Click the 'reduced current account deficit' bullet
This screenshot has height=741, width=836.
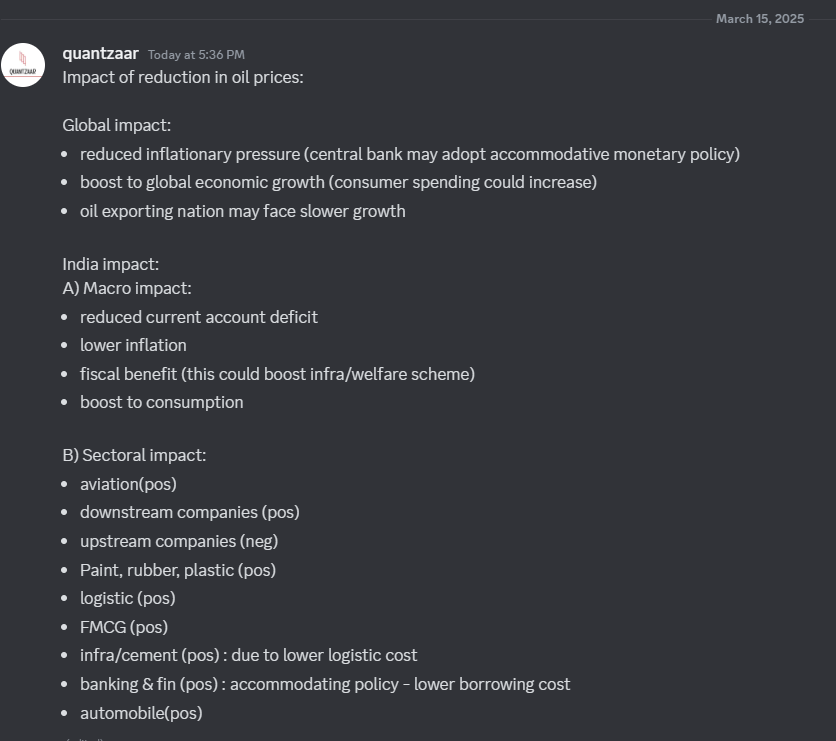point(199,317)
